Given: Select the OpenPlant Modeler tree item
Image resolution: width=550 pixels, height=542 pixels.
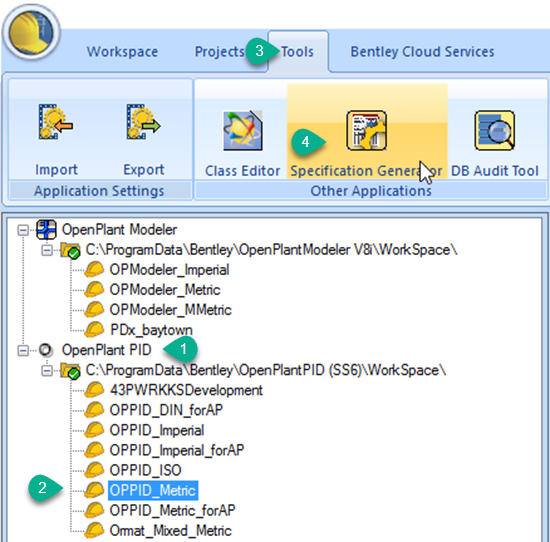Looking at the screenshot, I should point(119,230).
